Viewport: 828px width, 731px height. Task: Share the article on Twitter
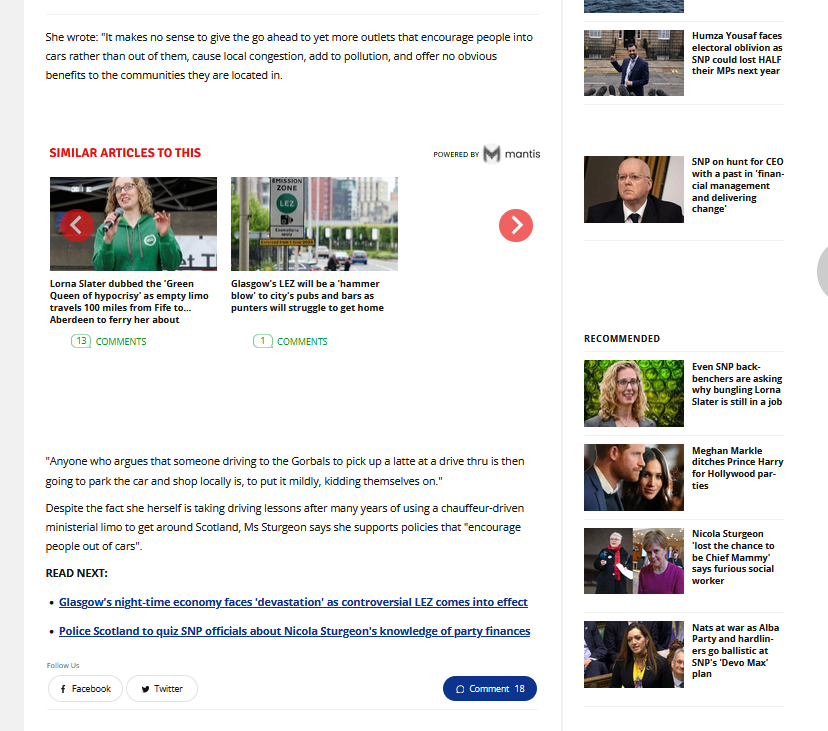point(162,689)
